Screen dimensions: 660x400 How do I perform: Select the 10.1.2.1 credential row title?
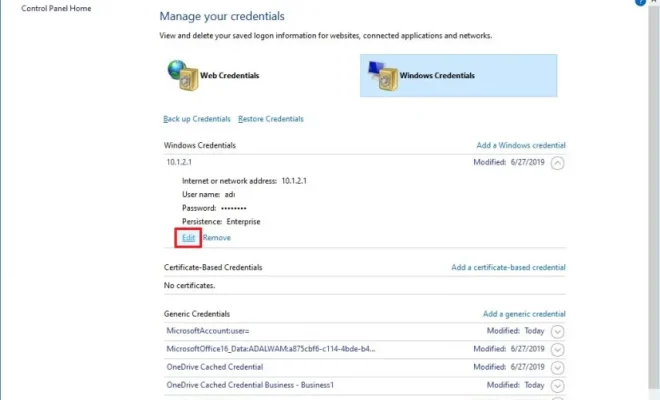(180, 161)
